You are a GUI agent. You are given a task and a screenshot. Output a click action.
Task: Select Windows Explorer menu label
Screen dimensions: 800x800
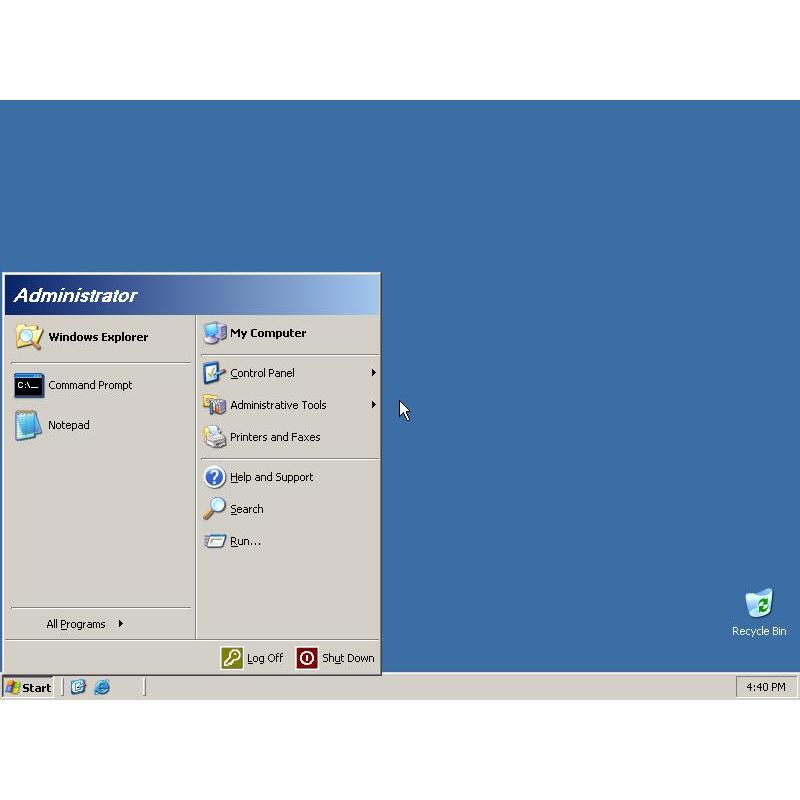(x=98, y=337)
